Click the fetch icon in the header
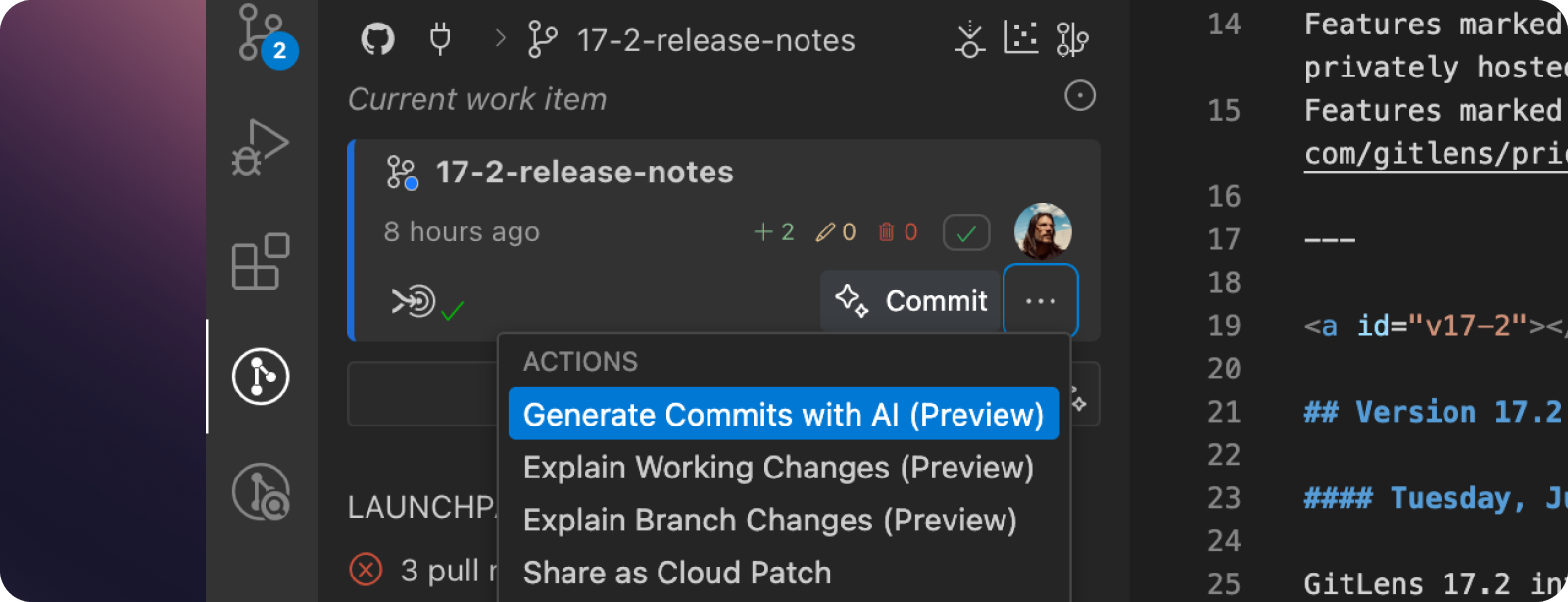The height and width of the screenshot is (602, 1568). click(x=970, y=39)
